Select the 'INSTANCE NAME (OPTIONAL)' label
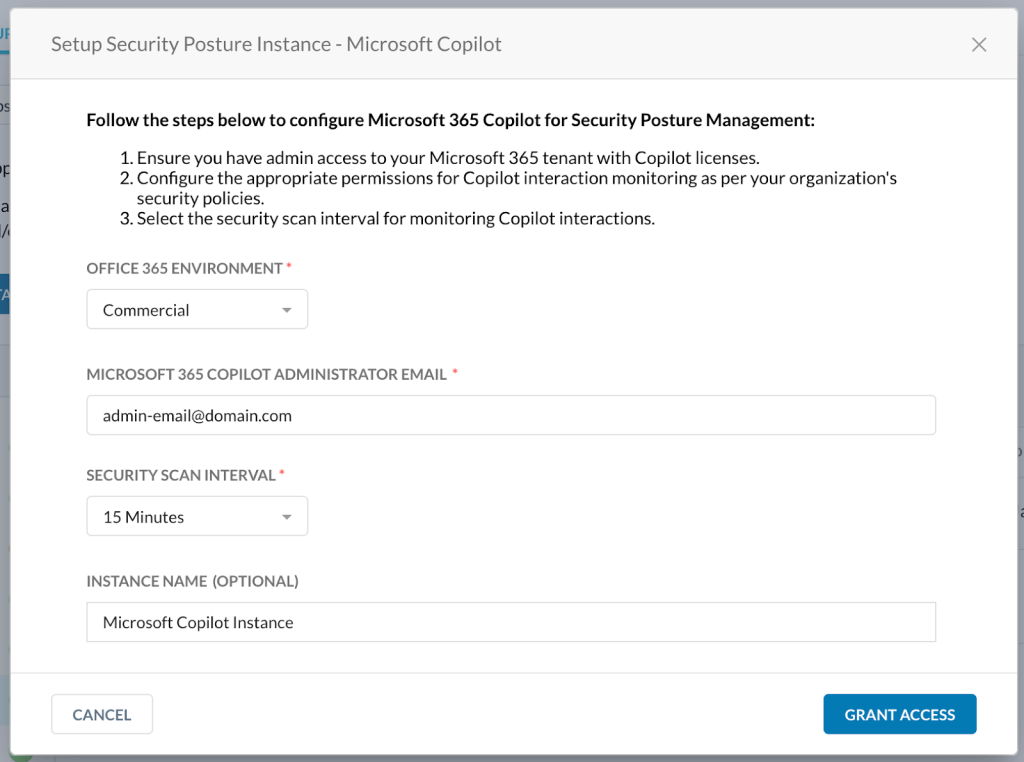Image resolution: width=1024 pixels, height=762 pixels. (x=192, y=581)
